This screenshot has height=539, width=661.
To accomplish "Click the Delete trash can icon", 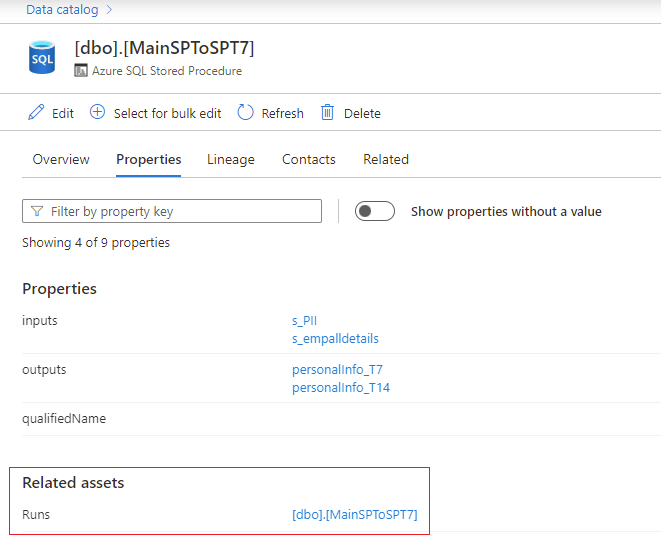I will (x=327, y=113).
